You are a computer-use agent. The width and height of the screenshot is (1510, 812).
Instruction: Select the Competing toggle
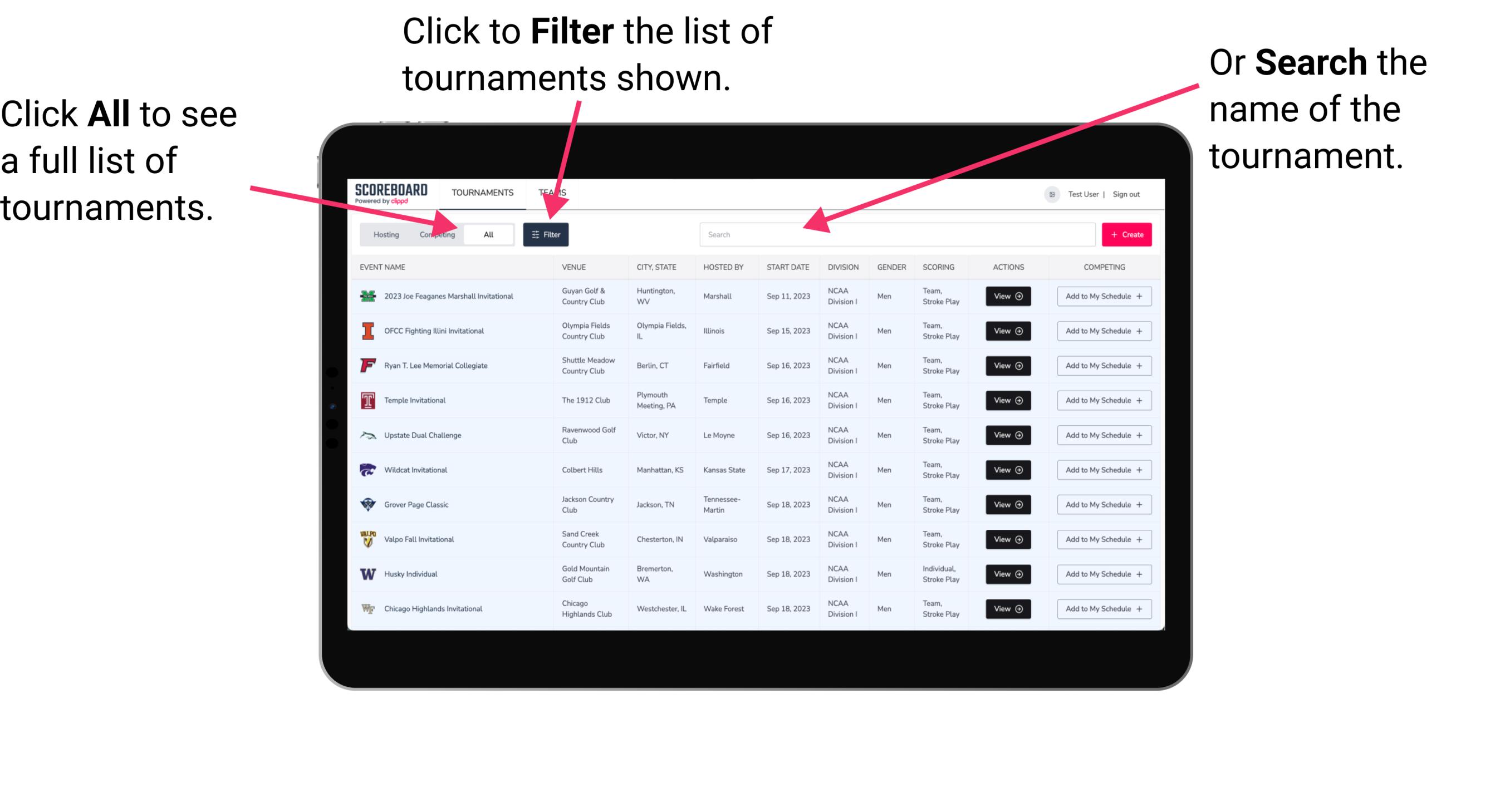tap(437, 234)
